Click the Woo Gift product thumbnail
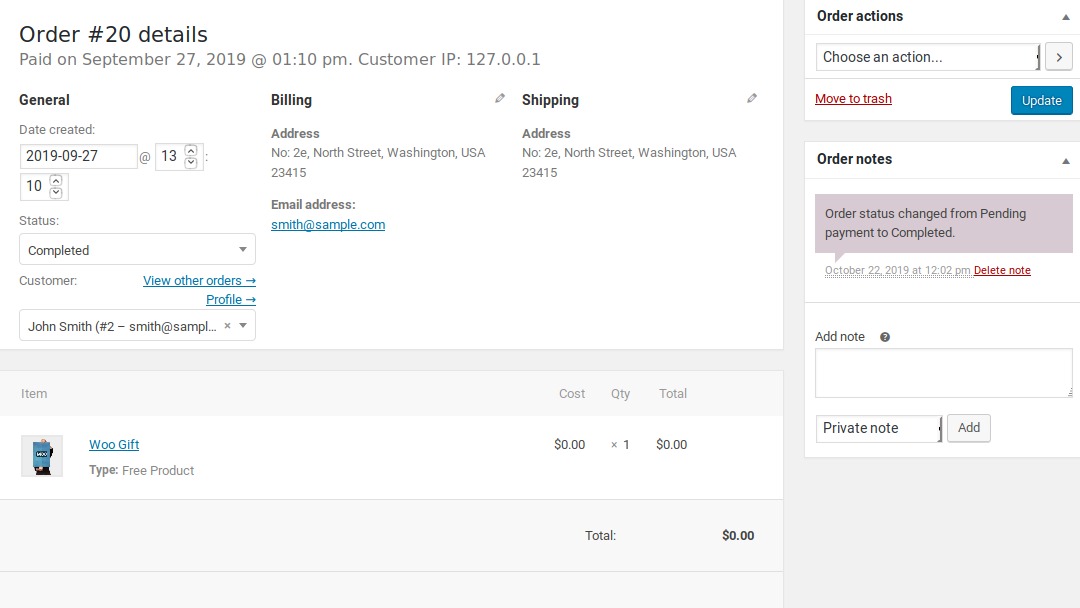This screenshot has height=608, width=1080. click(42, 456)
